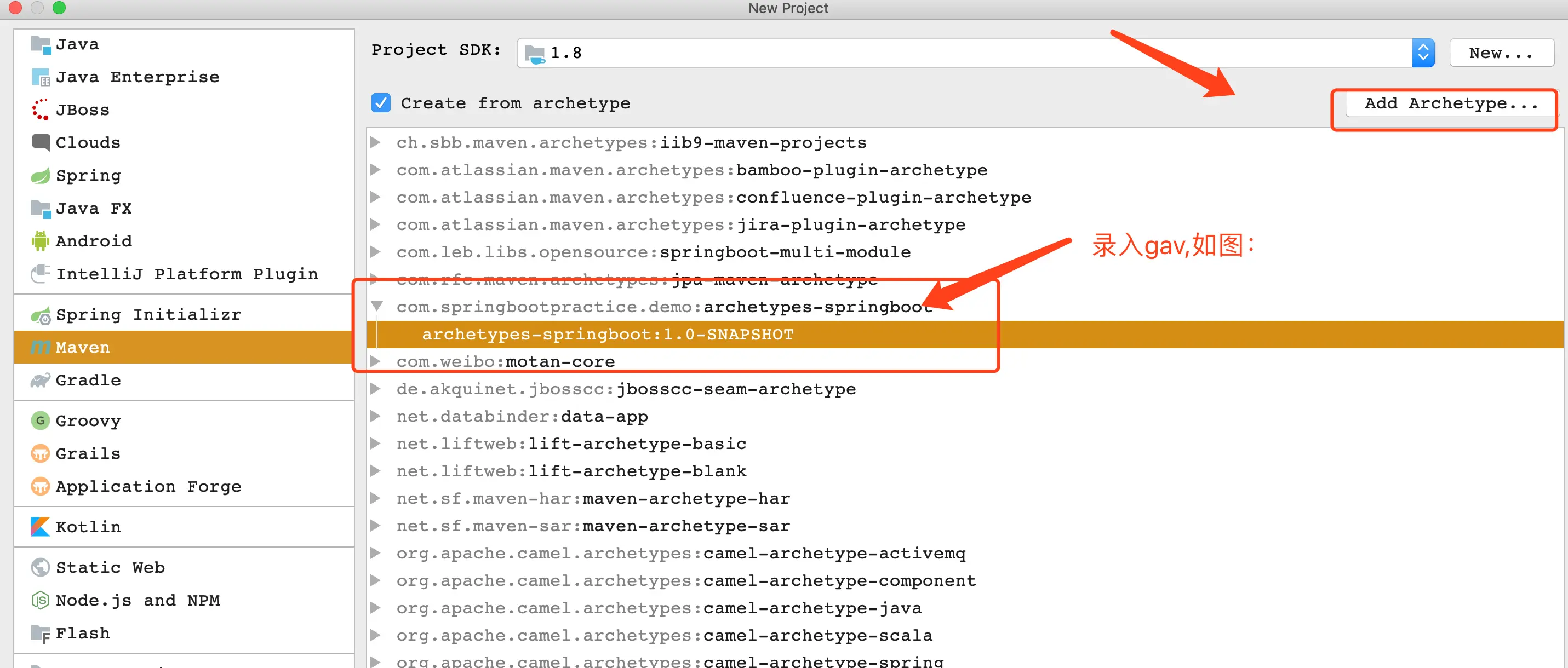1568x668 pixels.
Task: Collapse the com.springbootpractice.demo archetype node
Action: tap(377, 307)
